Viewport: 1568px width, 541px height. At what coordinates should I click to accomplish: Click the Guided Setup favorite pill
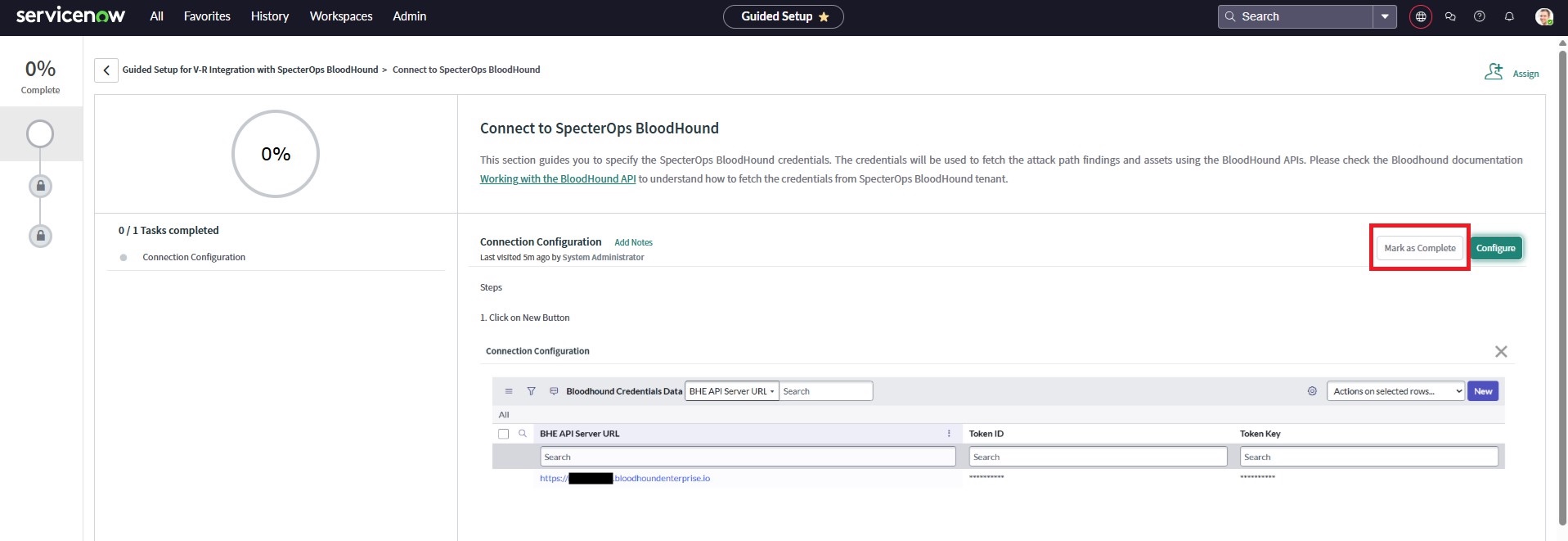pos(783,16)
